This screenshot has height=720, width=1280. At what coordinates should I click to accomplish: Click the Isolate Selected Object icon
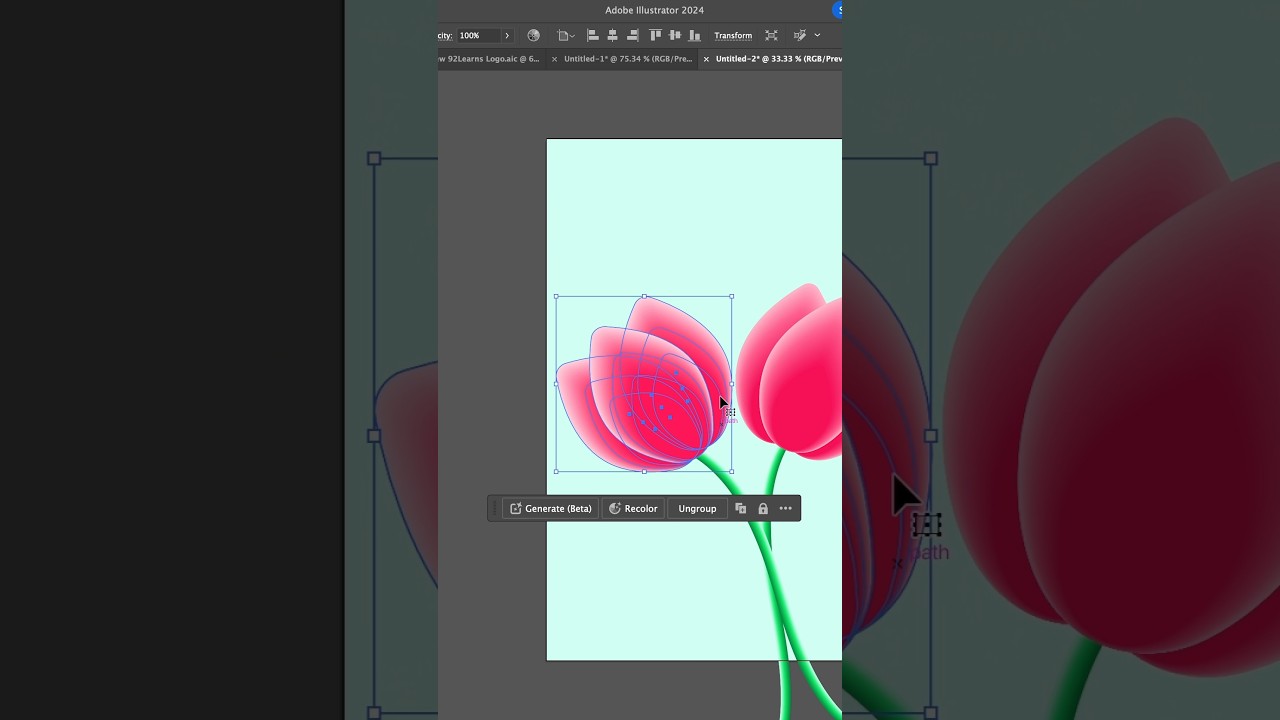[x=771, y=35]
